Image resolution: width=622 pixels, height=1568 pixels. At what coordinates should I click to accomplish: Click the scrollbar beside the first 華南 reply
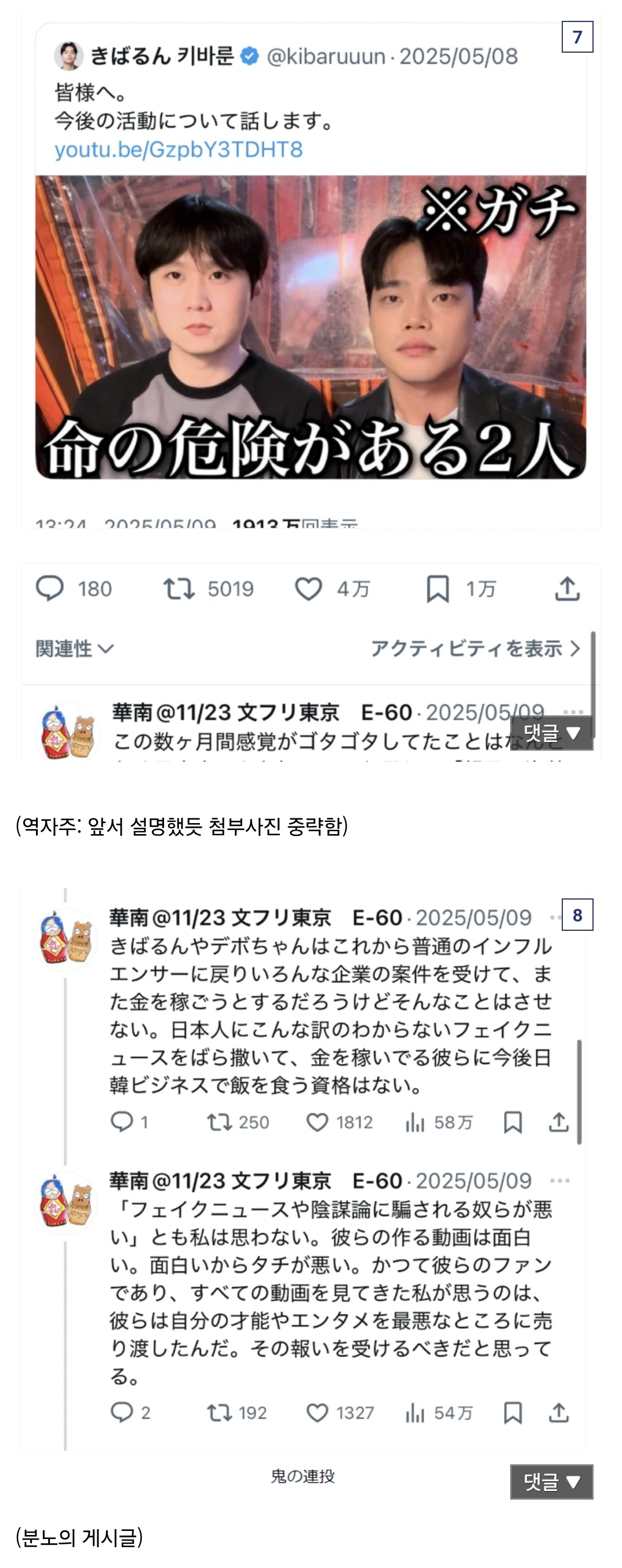coord(579,1091)
